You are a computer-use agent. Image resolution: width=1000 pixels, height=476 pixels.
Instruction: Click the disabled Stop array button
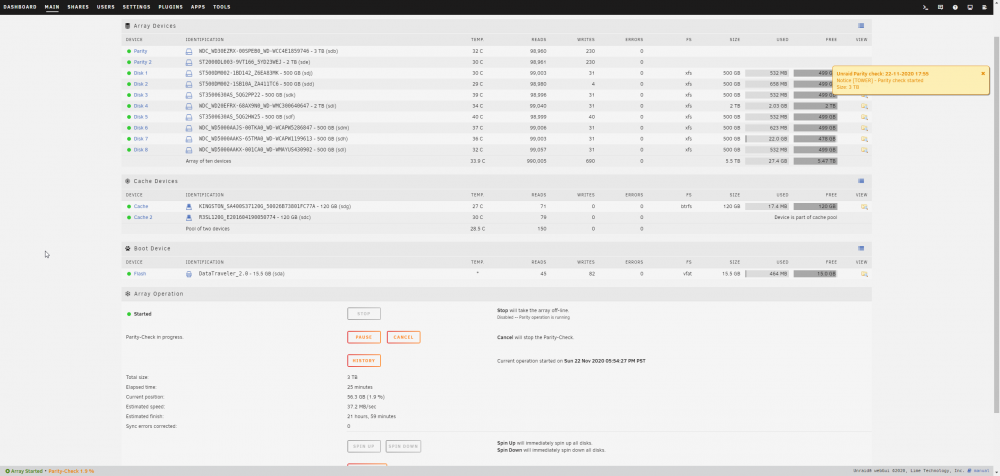coord(364,313)
